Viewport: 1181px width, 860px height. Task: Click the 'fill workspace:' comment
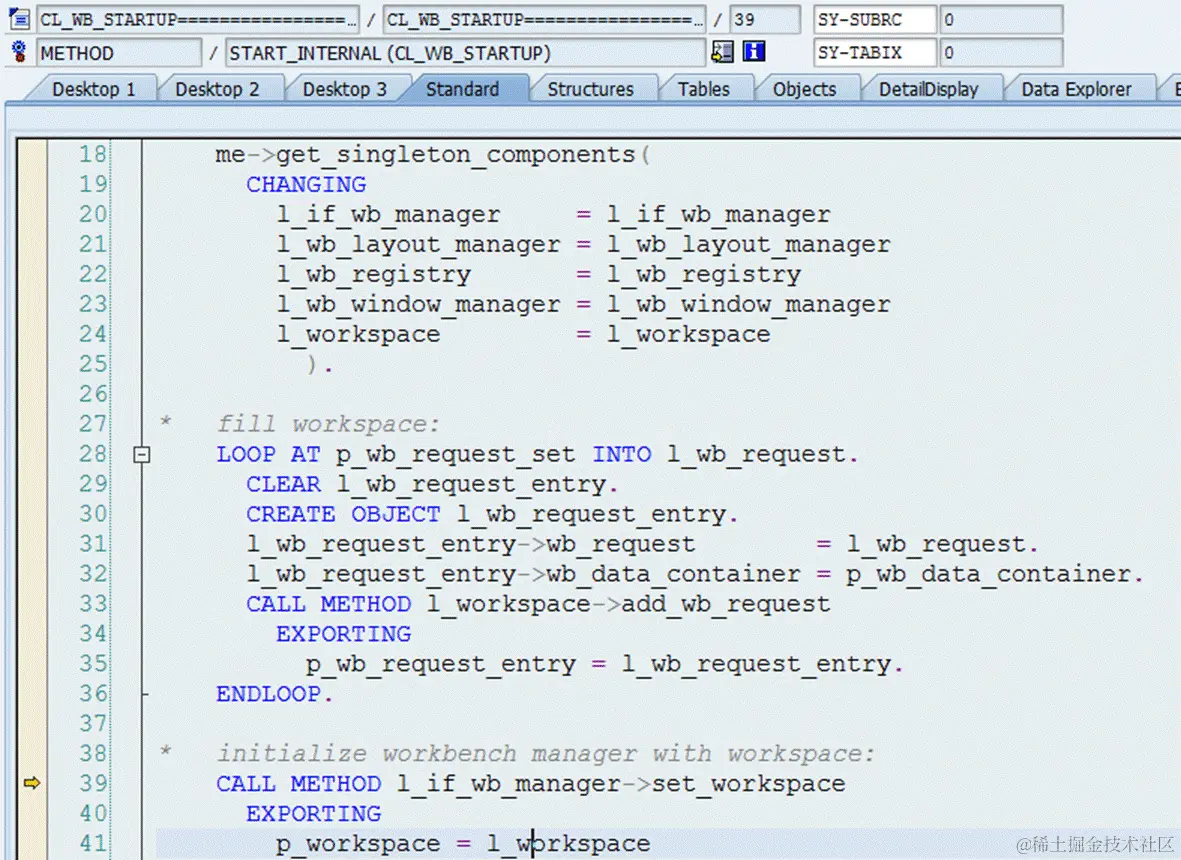click(328, 425)
